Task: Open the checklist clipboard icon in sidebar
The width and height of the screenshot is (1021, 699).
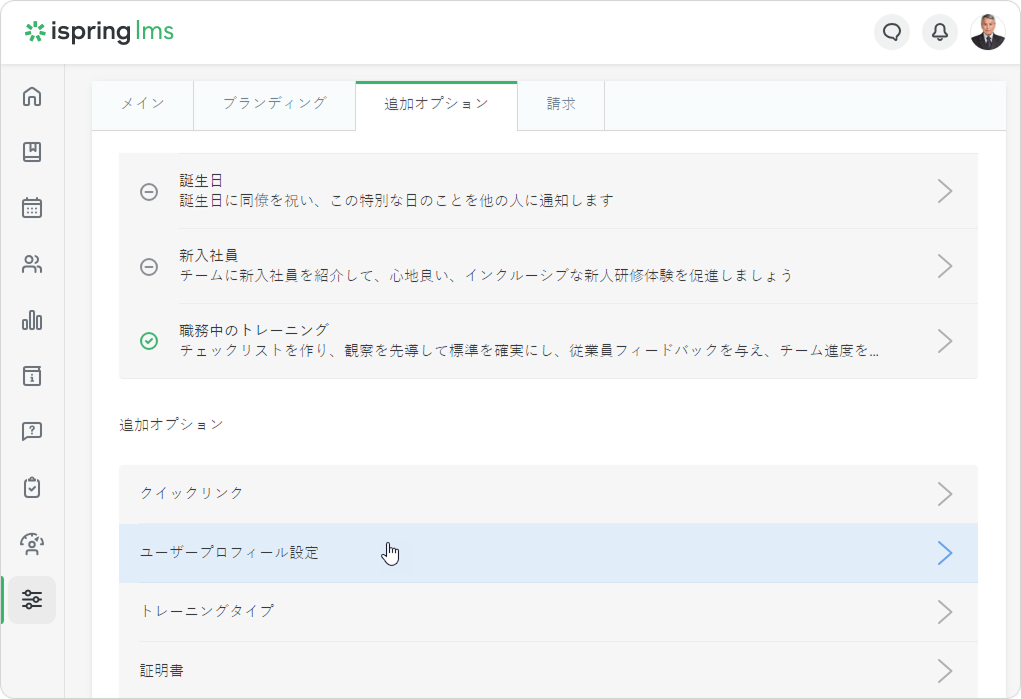Action: [x=32, y=488]
